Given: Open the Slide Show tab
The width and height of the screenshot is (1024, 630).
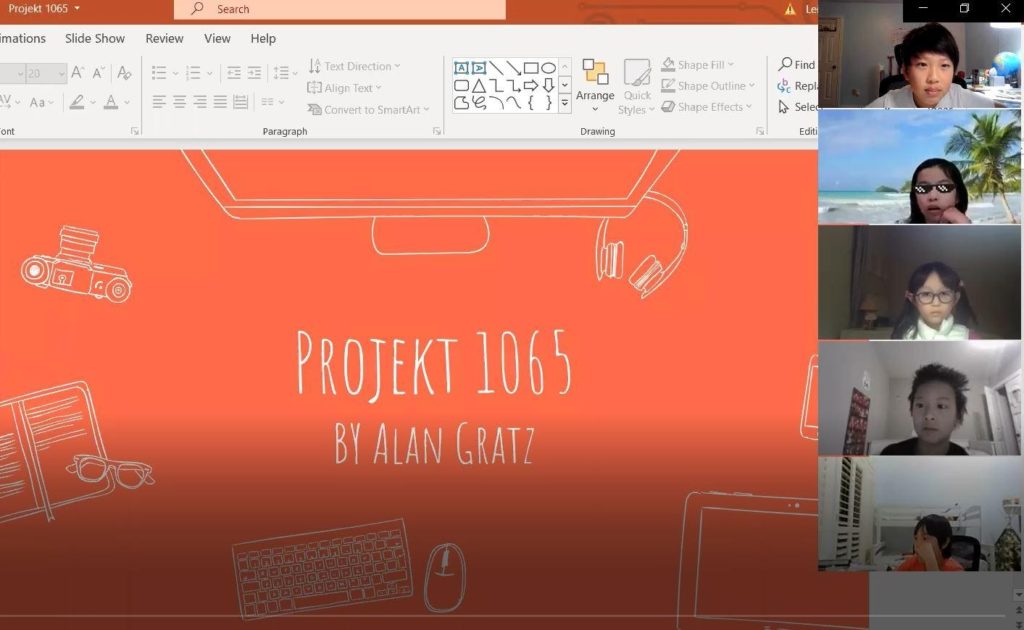Looking at the screenshot, I should point(95,39).
